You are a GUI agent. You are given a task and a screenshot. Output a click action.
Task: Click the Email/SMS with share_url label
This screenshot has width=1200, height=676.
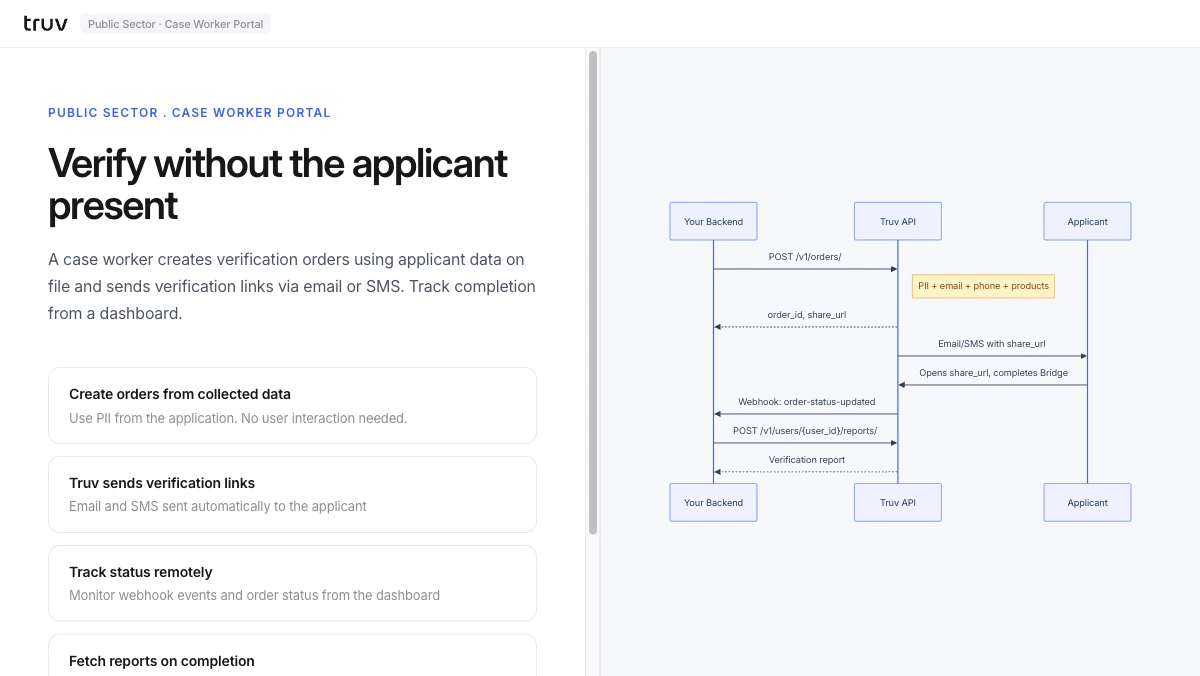(x=992, y=344)
